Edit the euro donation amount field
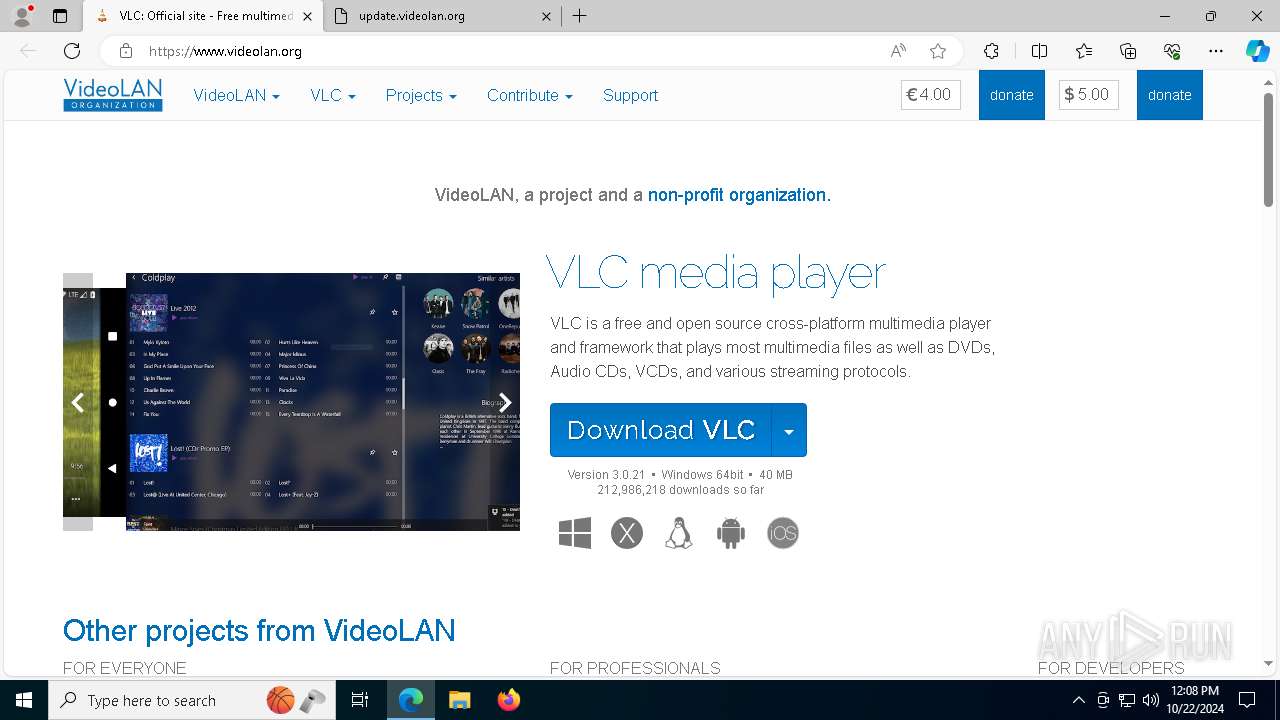 tap(931, 95)
